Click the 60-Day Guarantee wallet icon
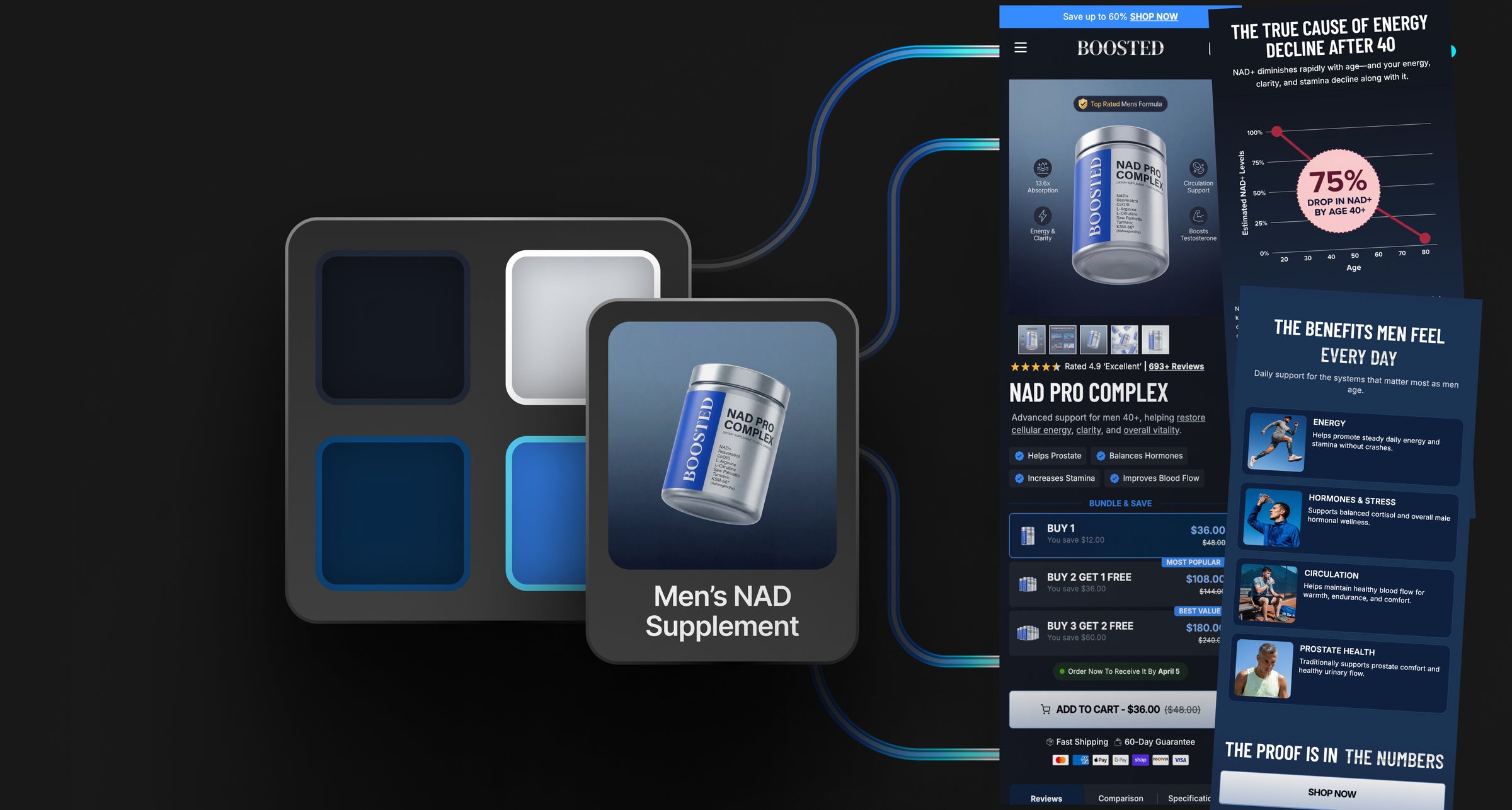1512x810 pixels. 1118,742
